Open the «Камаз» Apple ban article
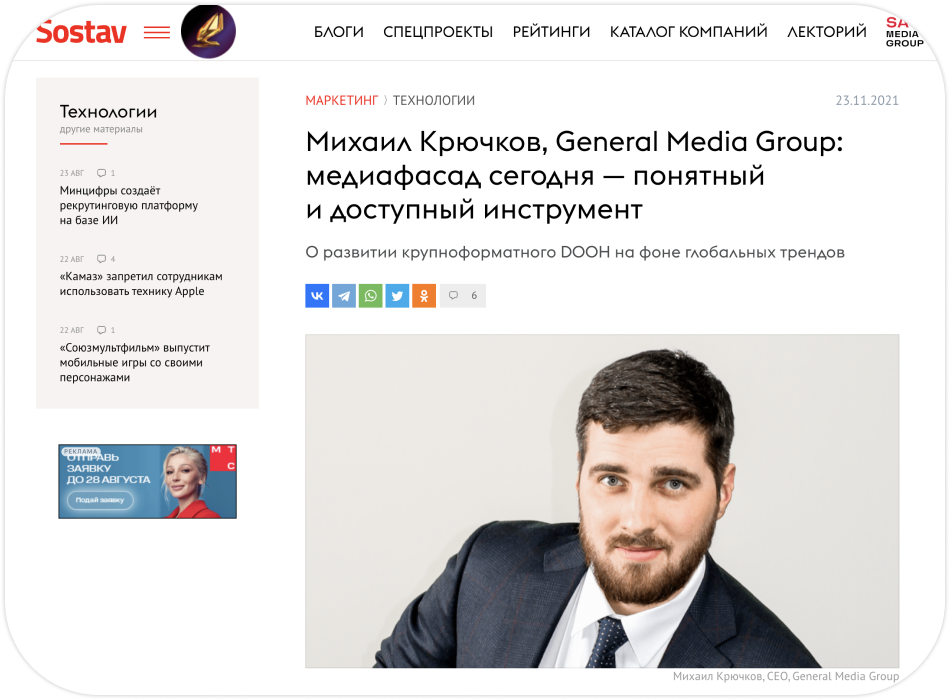Image resolution: width=950 pixels, height=700 pixels. click(x=141, y=284)
